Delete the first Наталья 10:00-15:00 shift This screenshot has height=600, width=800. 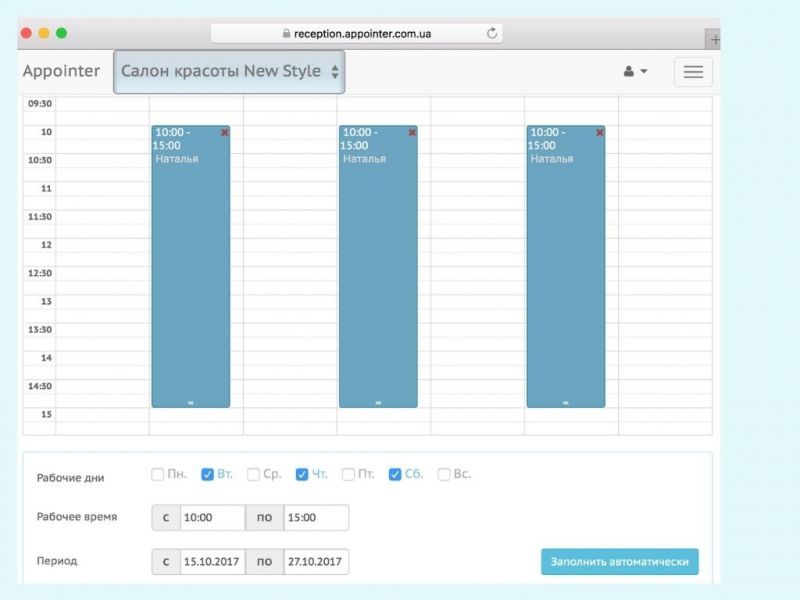[x=224, y=132]
